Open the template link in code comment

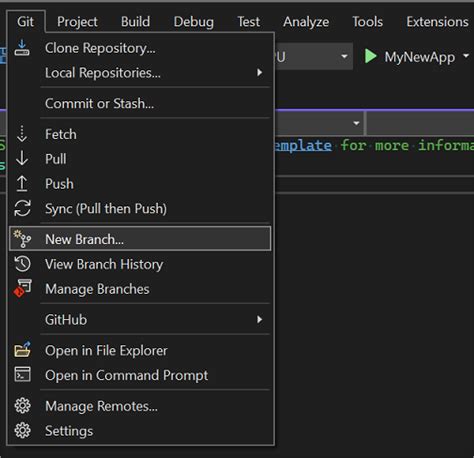[x=303, y=146]
